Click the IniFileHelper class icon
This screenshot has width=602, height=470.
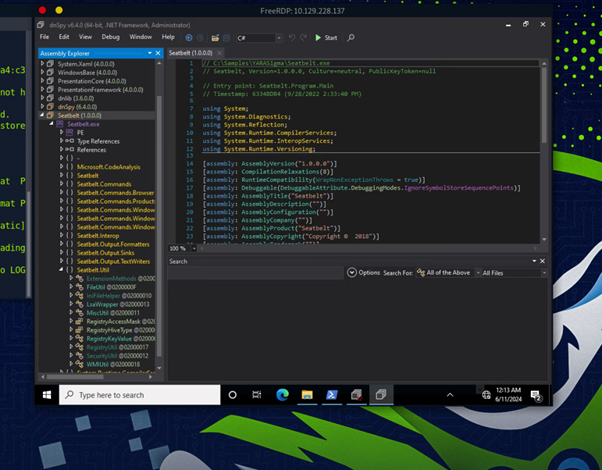tap(79, 296)
